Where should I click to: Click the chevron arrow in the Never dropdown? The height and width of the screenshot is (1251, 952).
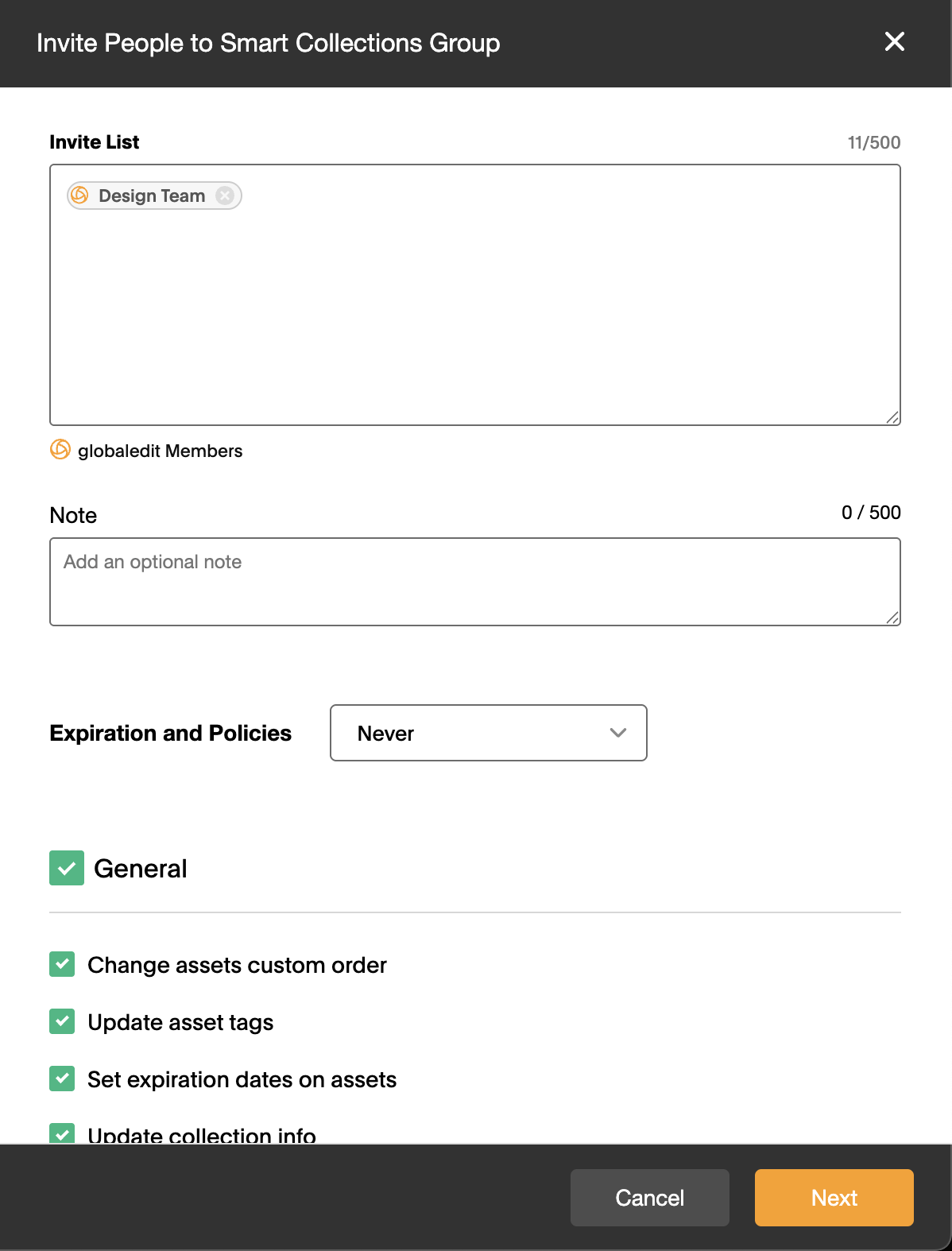pos(618,733)
